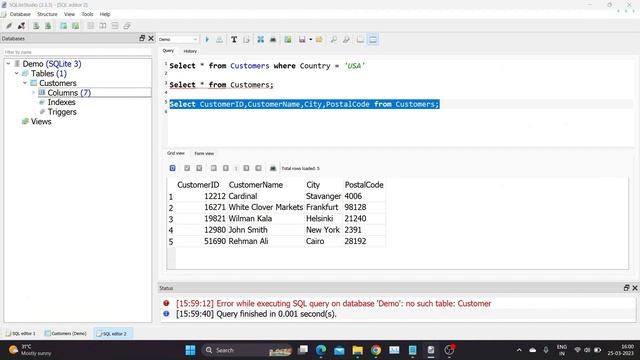Click the green database icon in main toolbar
Viewport: 640px width, 360px height.
pos(48,26)
